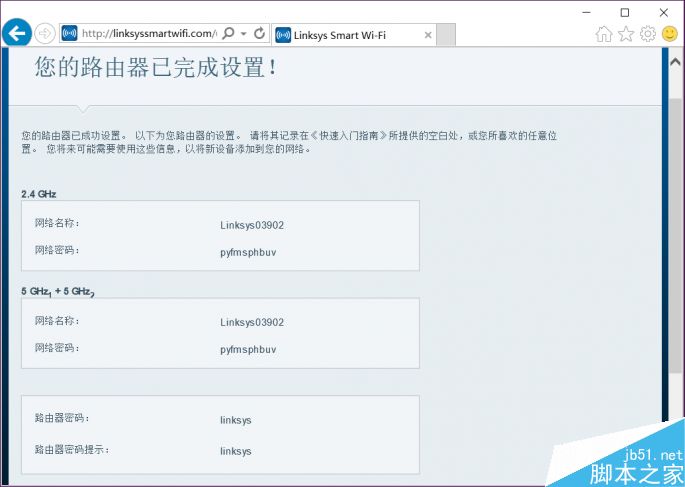Click the search magnifier in address bar
Image resolution: width=685 pixels, height=487 pixels.
tap(228, 34)
